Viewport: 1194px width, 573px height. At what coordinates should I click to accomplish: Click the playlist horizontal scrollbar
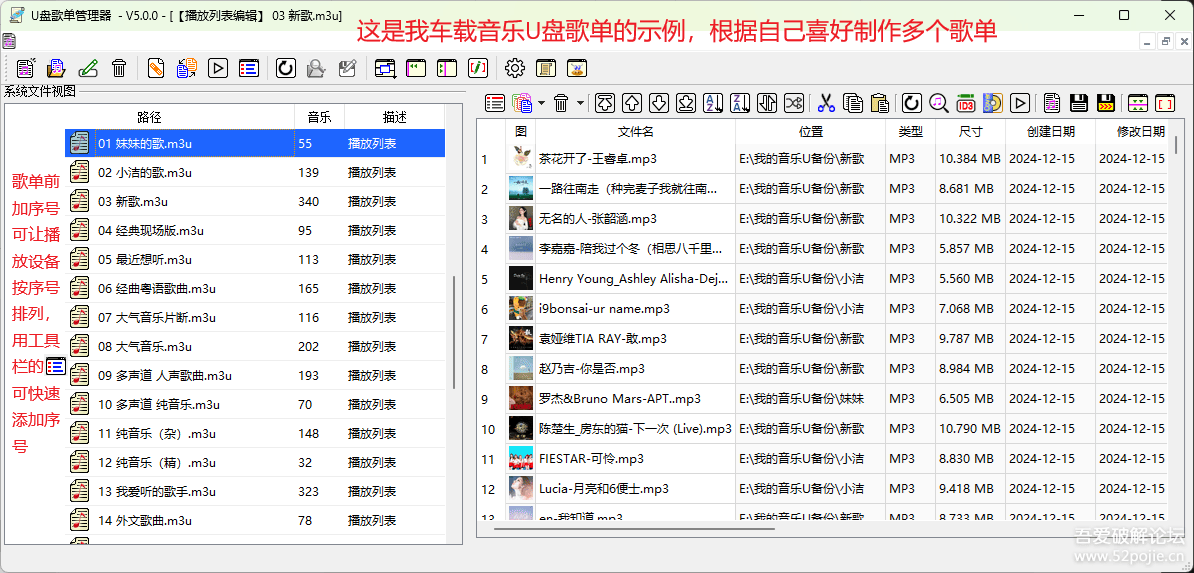click(x=634, y=527)
